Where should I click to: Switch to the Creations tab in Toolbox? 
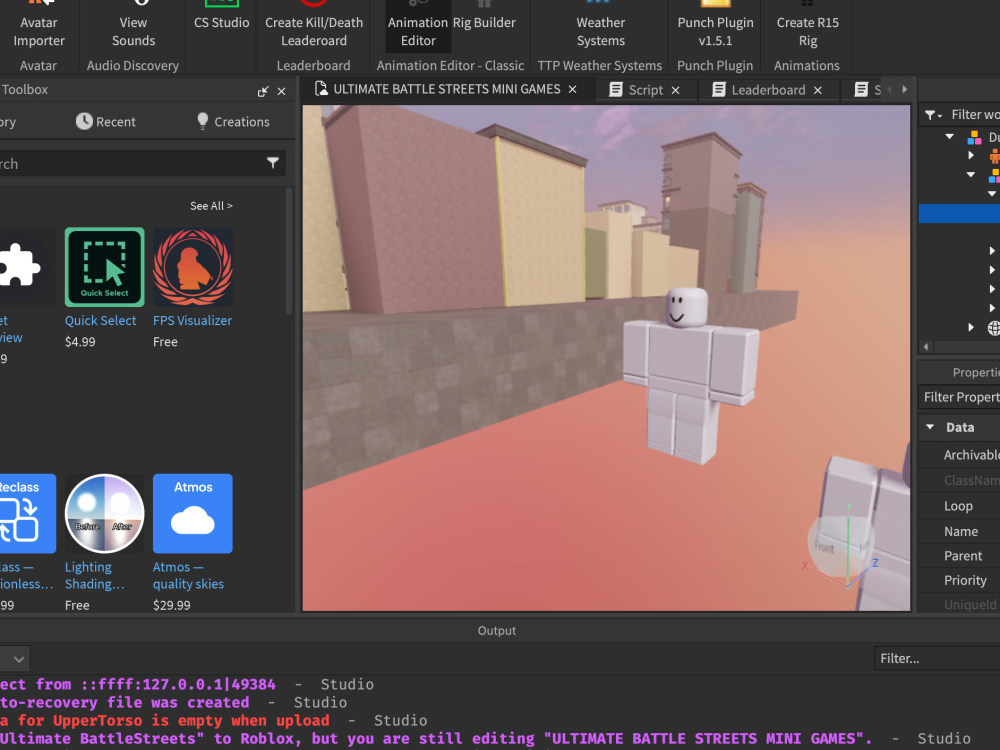(233, 121)
